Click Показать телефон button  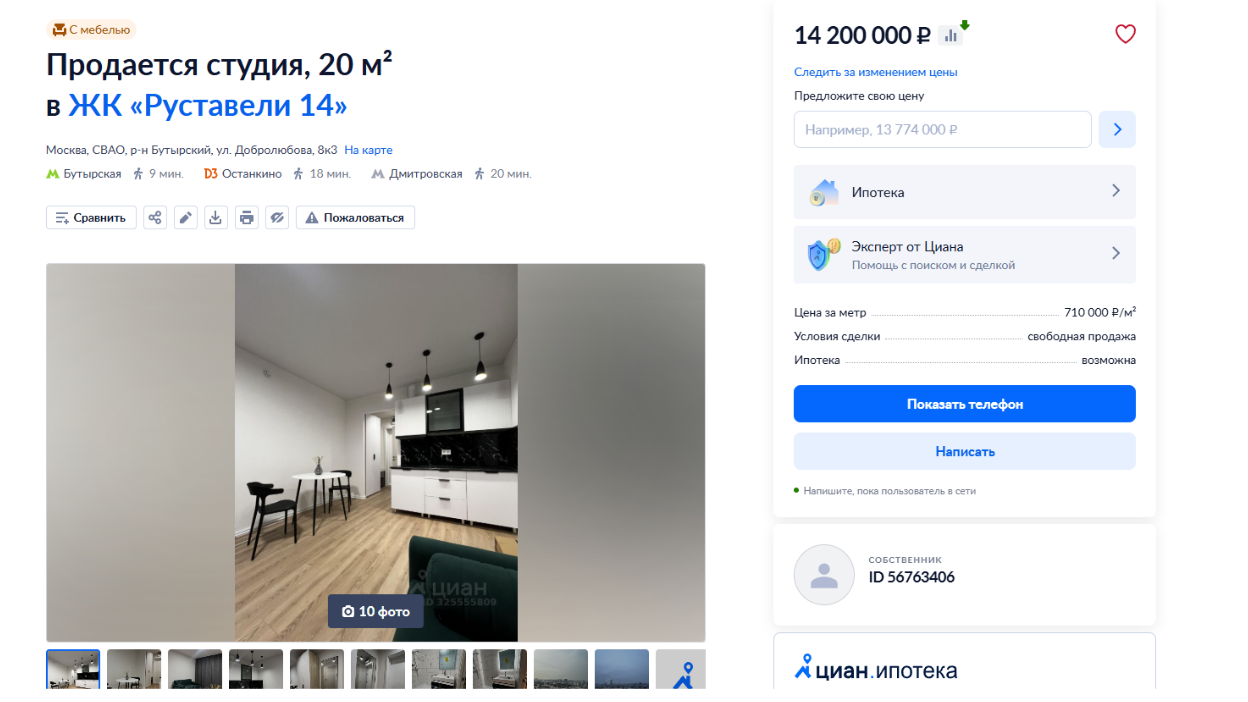965,404
